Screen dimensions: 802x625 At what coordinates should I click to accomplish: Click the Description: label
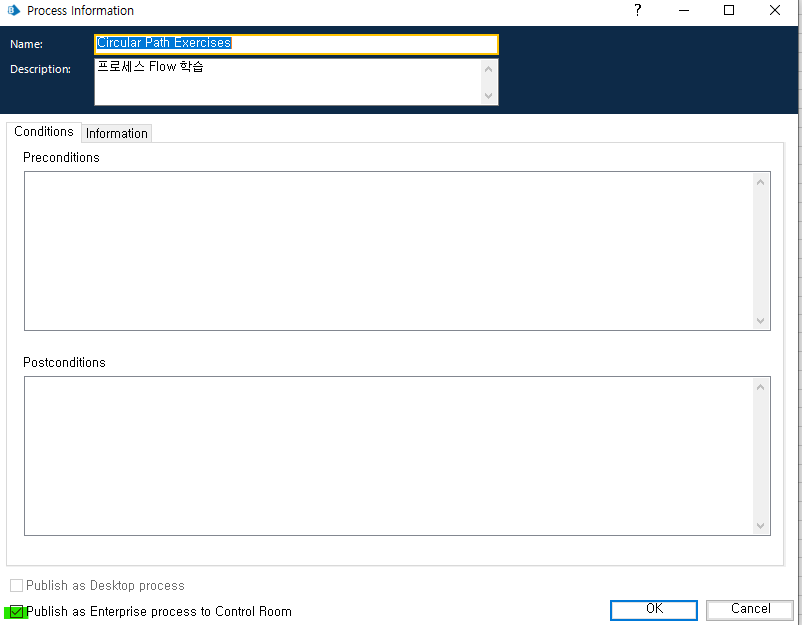pyautogui.click(x=40, y=69)
